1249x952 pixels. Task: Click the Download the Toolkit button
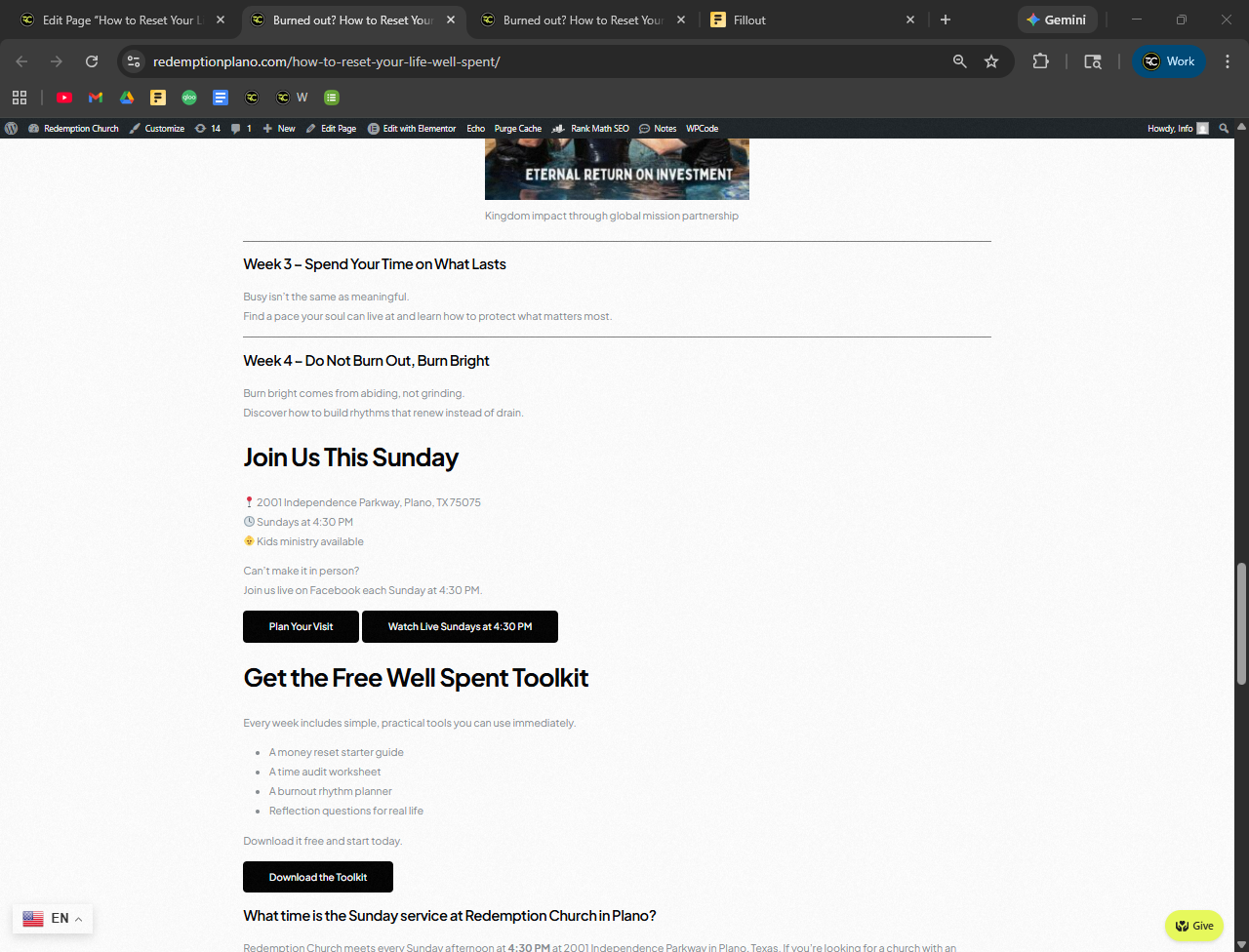tap(318, 877)
